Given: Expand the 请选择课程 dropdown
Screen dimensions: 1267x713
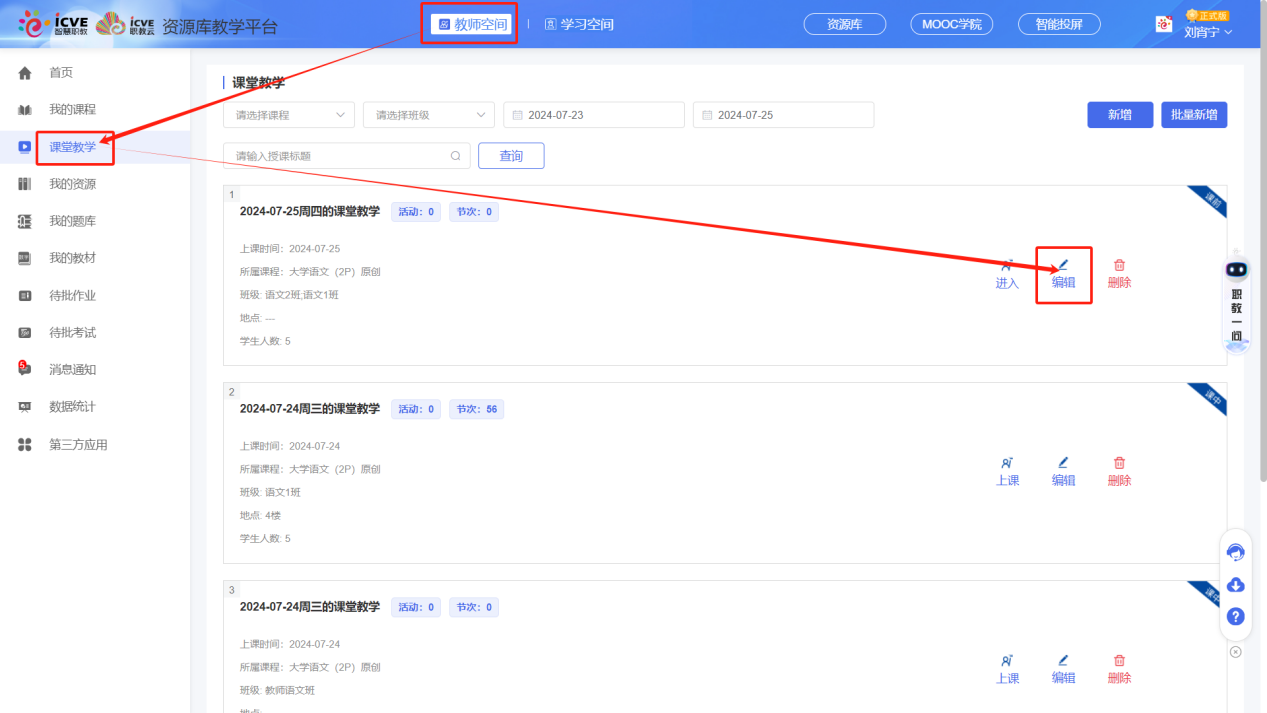Looking at the screenshot, I should [289, 115].
